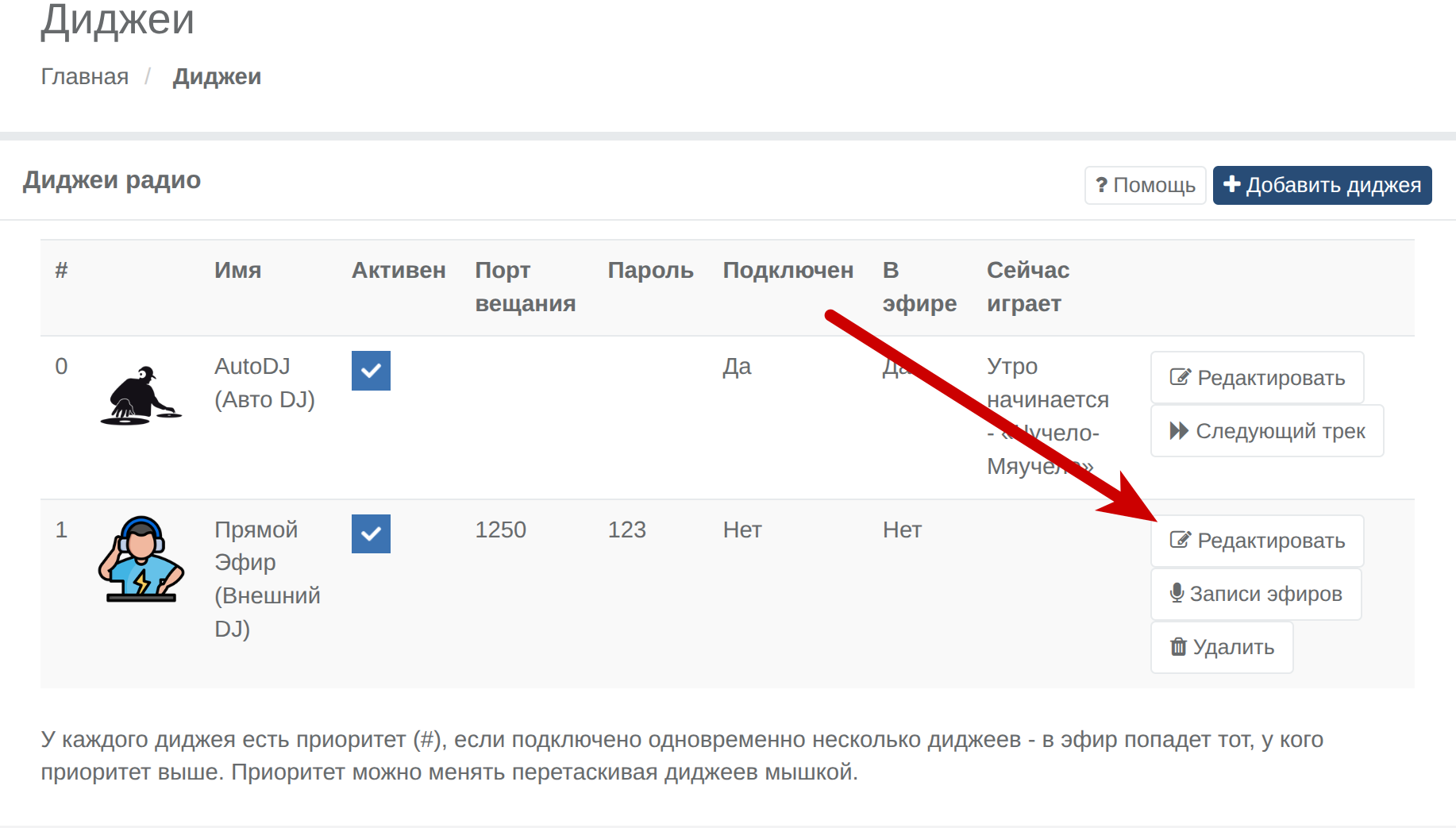Click the question mark icon on Помощь
This screenshot has width=1456, height=828.
point(1101,185)
